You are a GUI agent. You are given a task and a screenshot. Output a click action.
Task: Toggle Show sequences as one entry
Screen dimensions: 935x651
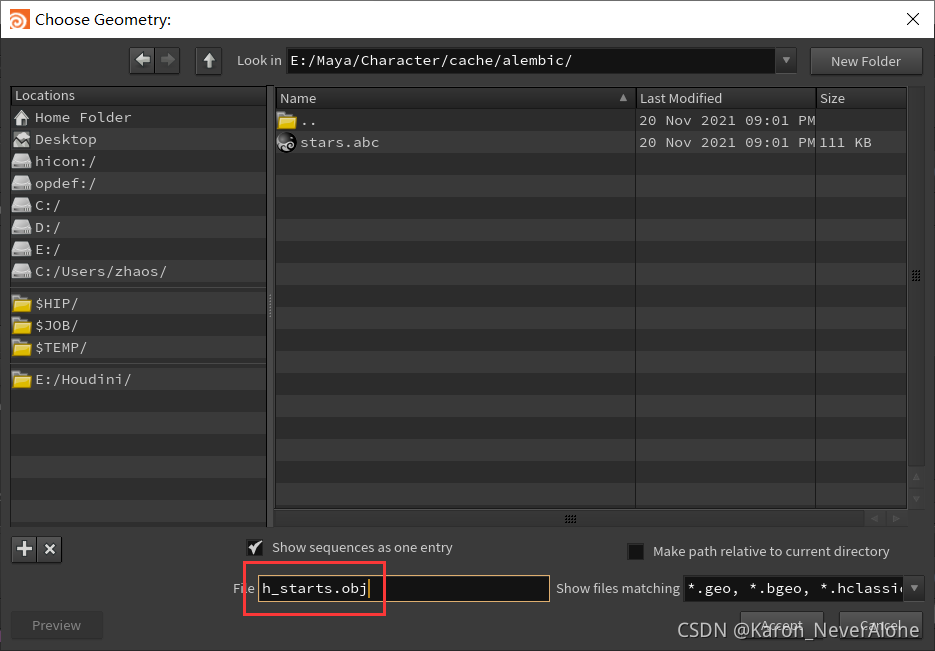(x=255, y=547)
